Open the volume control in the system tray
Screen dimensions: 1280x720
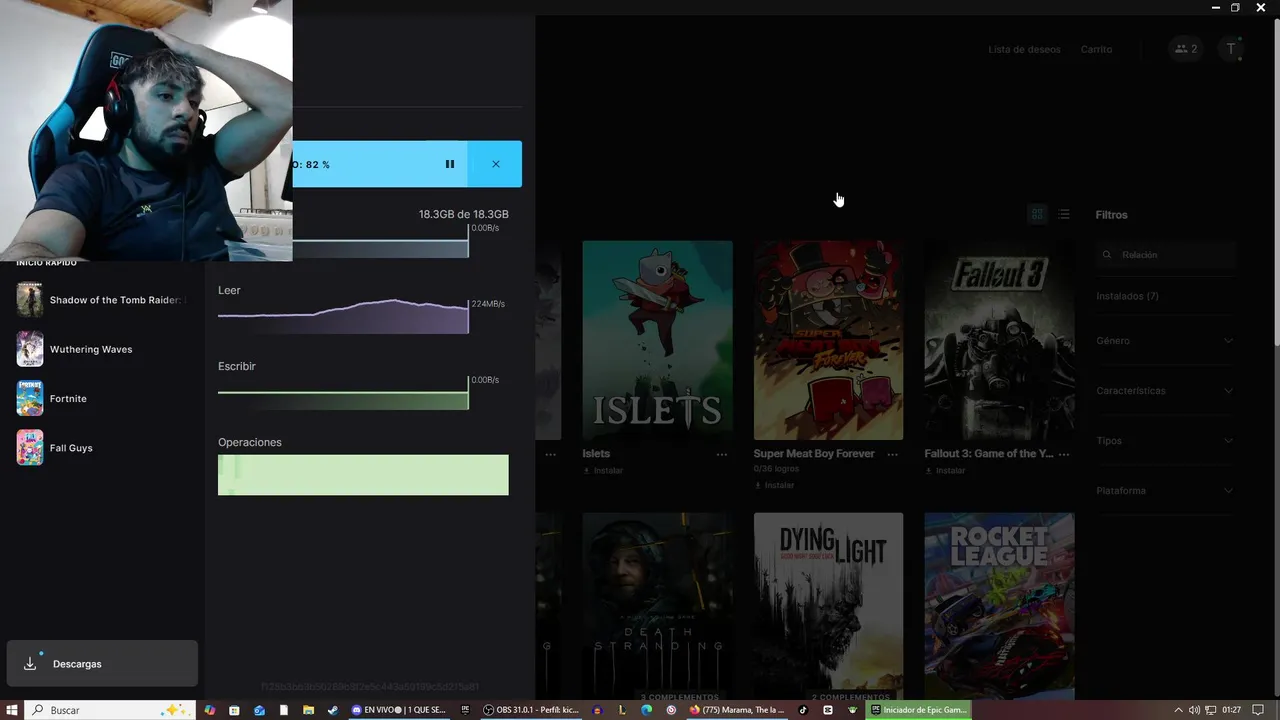pos(1194,710)
